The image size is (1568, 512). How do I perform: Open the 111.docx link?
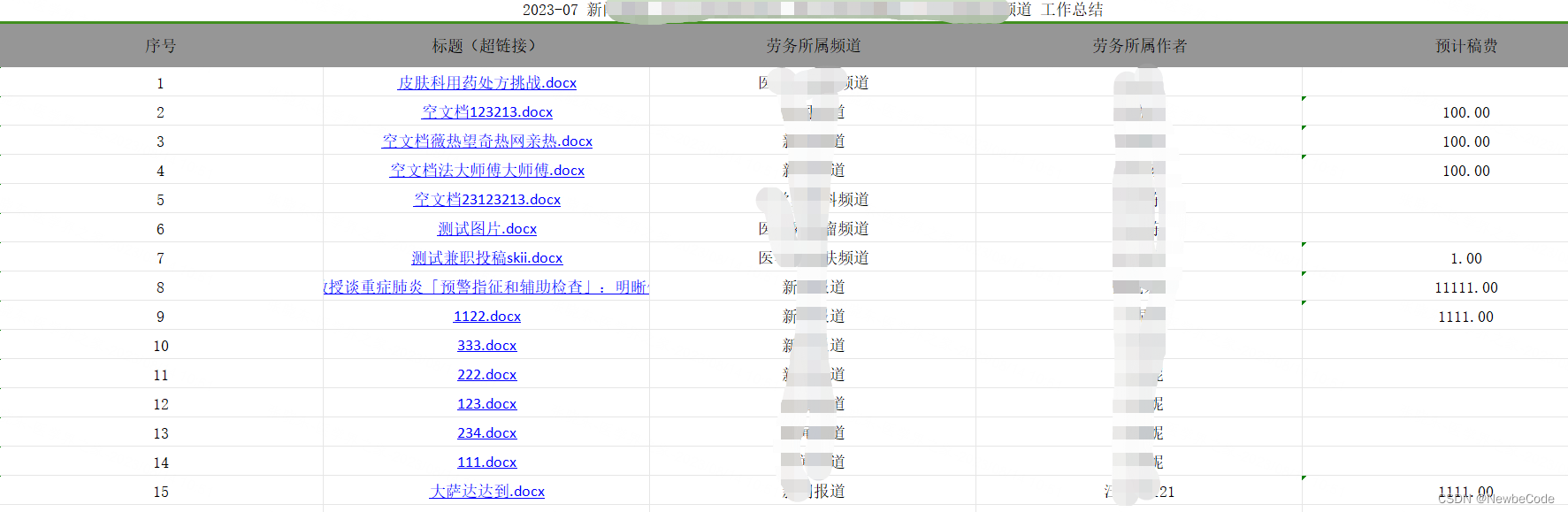(486, 462)
